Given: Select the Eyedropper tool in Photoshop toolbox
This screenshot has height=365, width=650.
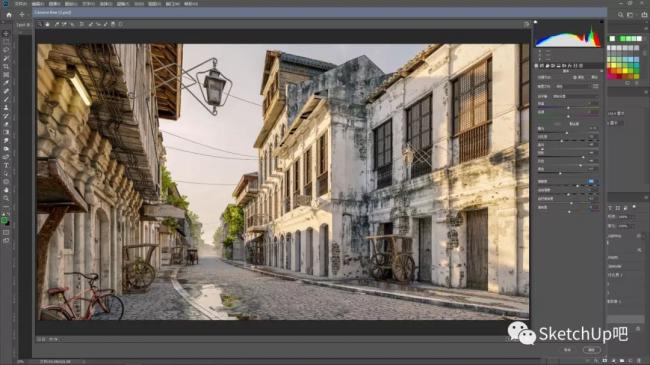Looking at the screenshot, I should point(6,83).
